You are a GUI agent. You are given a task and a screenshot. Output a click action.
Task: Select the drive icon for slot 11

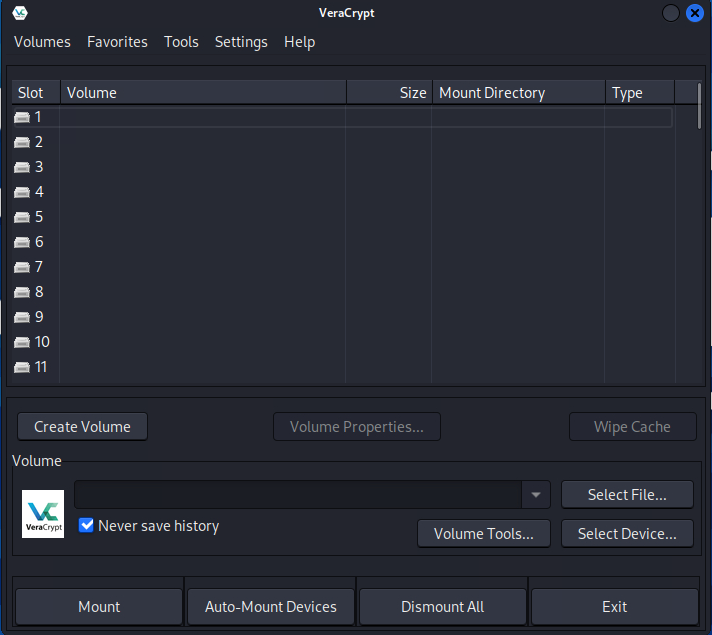pos(22,367)
